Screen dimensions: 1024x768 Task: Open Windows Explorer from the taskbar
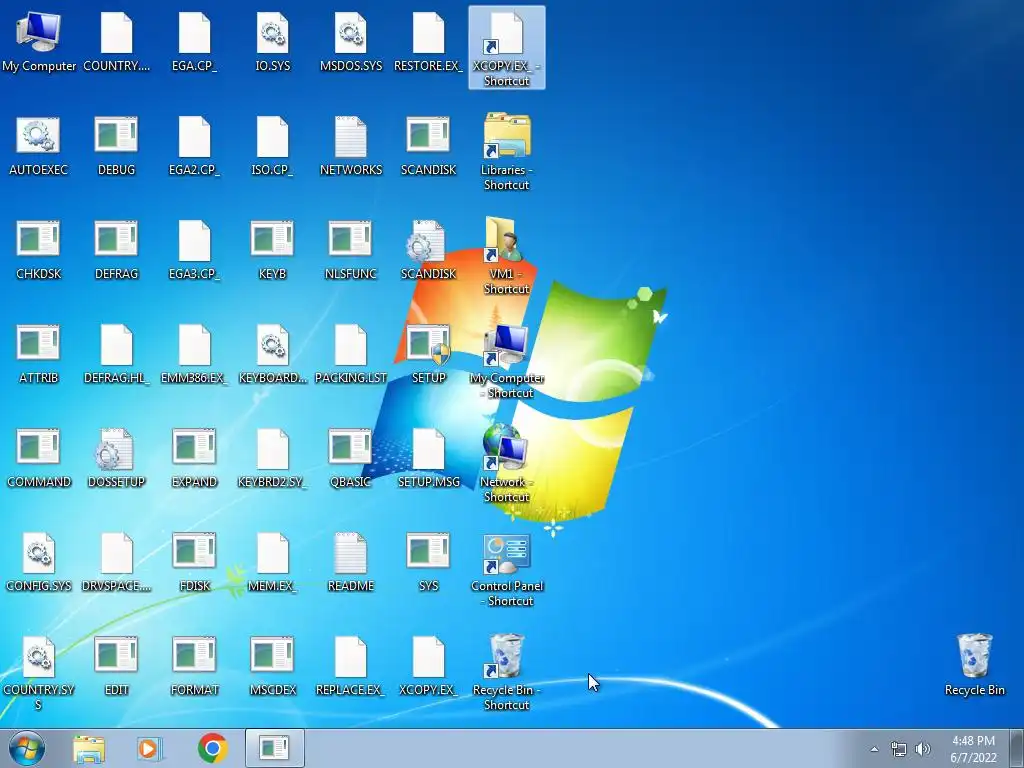(89, 749)
